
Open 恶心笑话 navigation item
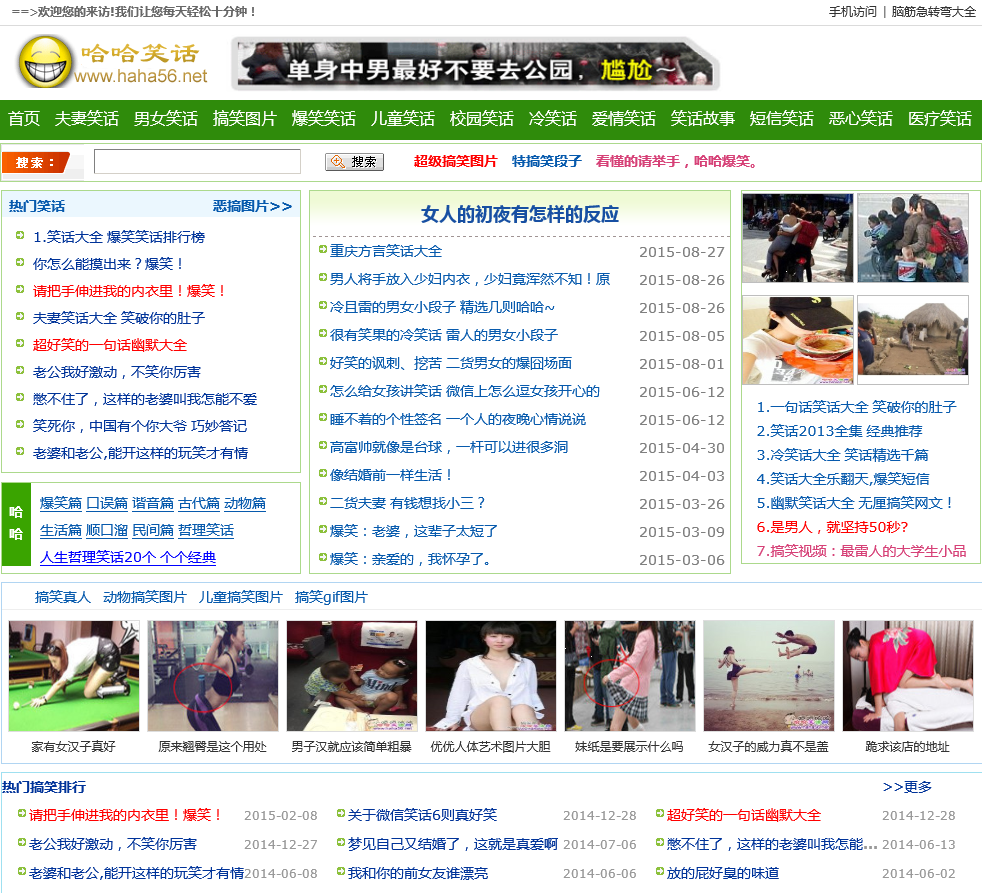(860, 118)
